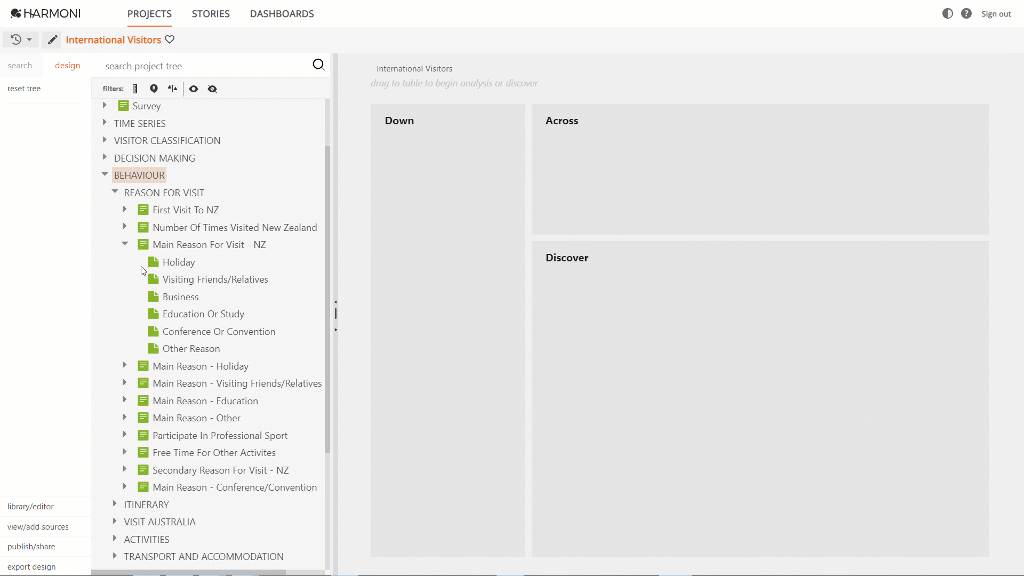Focus the search project tree field
1024x576 pixels.
206,65
